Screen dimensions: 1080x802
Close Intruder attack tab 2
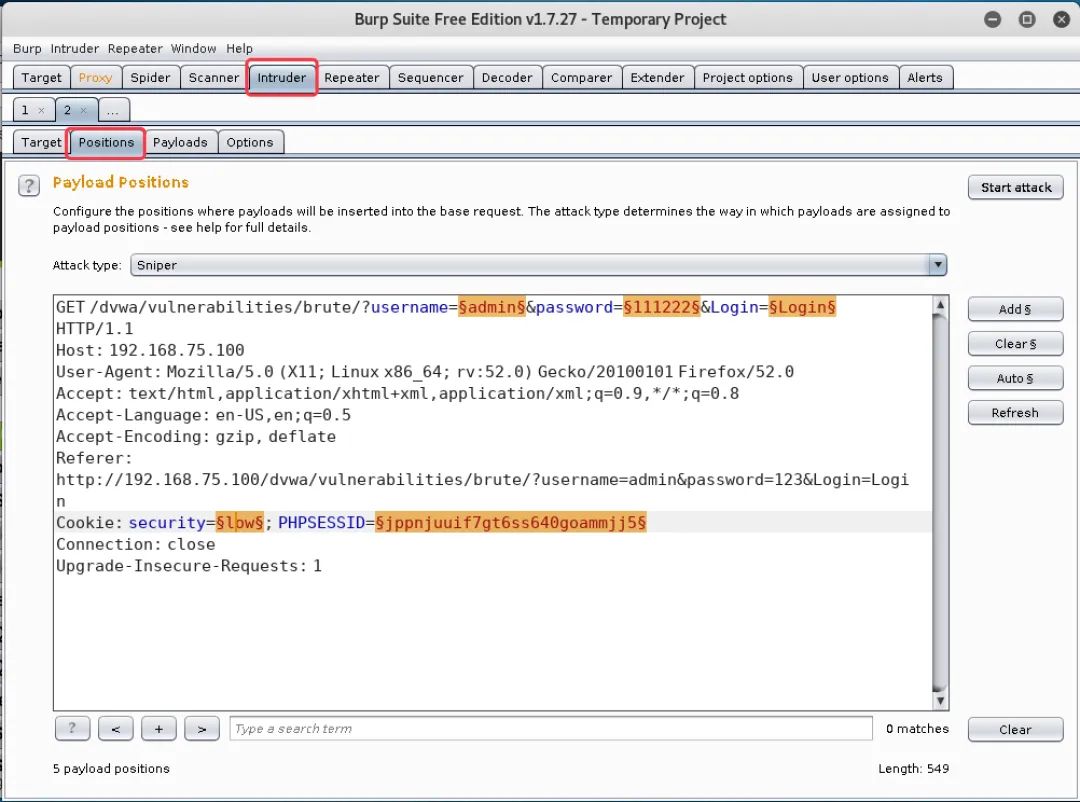83,110
